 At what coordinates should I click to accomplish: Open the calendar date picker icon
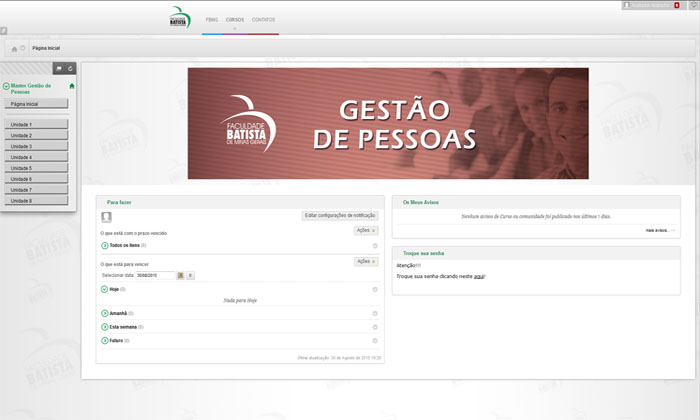click(181, 275)
